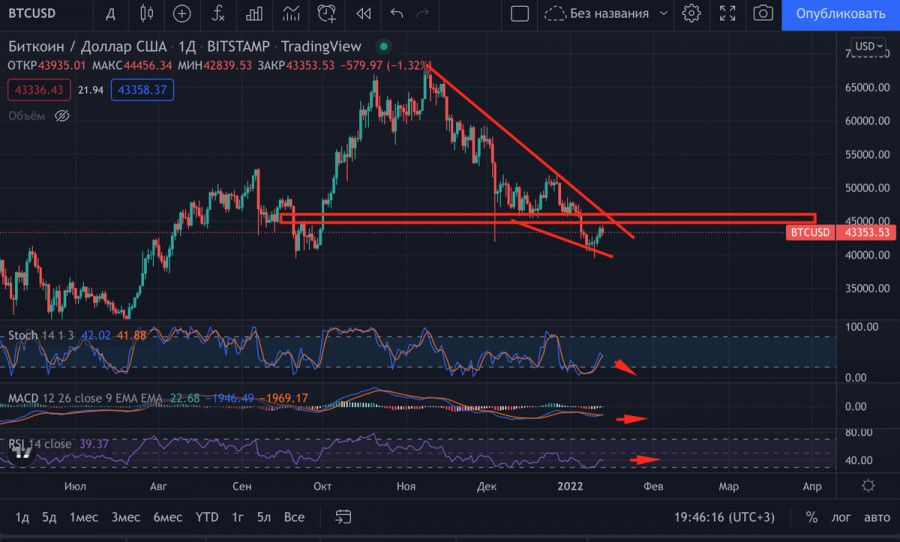Image resolution: width=900 pixels, height=542 pixels.
Task: Start bar replay with rewind icon
Action: (363, 13)
